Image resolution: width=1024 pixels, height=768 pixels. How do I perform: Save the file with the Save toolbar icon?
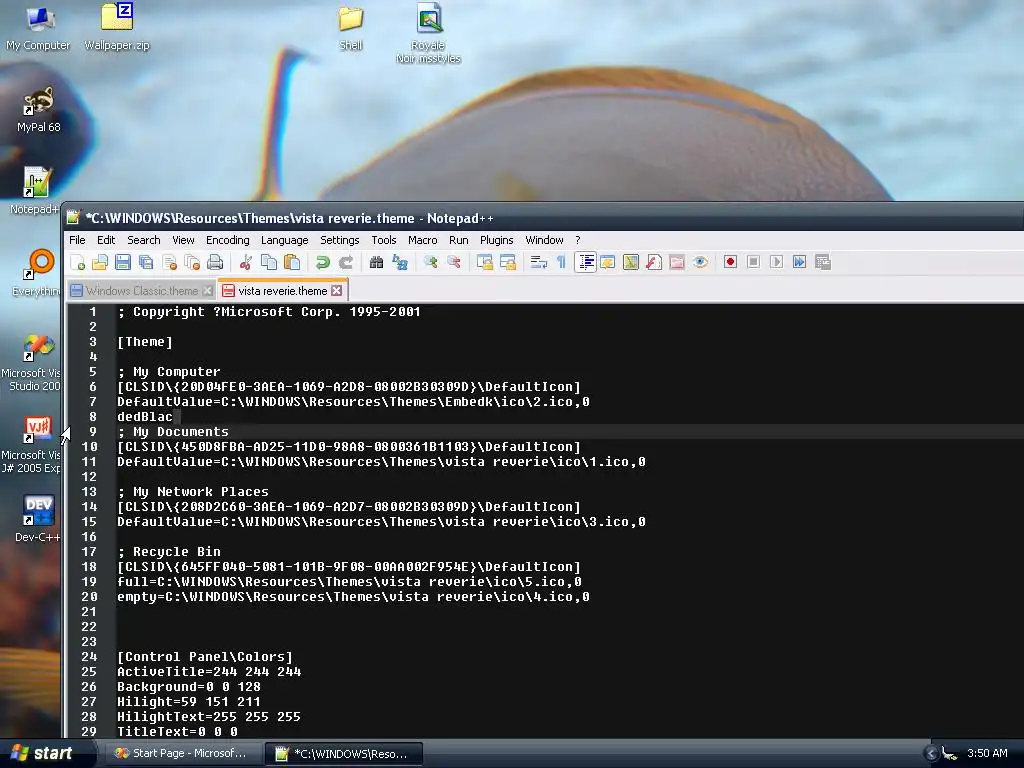click(123, 263)
